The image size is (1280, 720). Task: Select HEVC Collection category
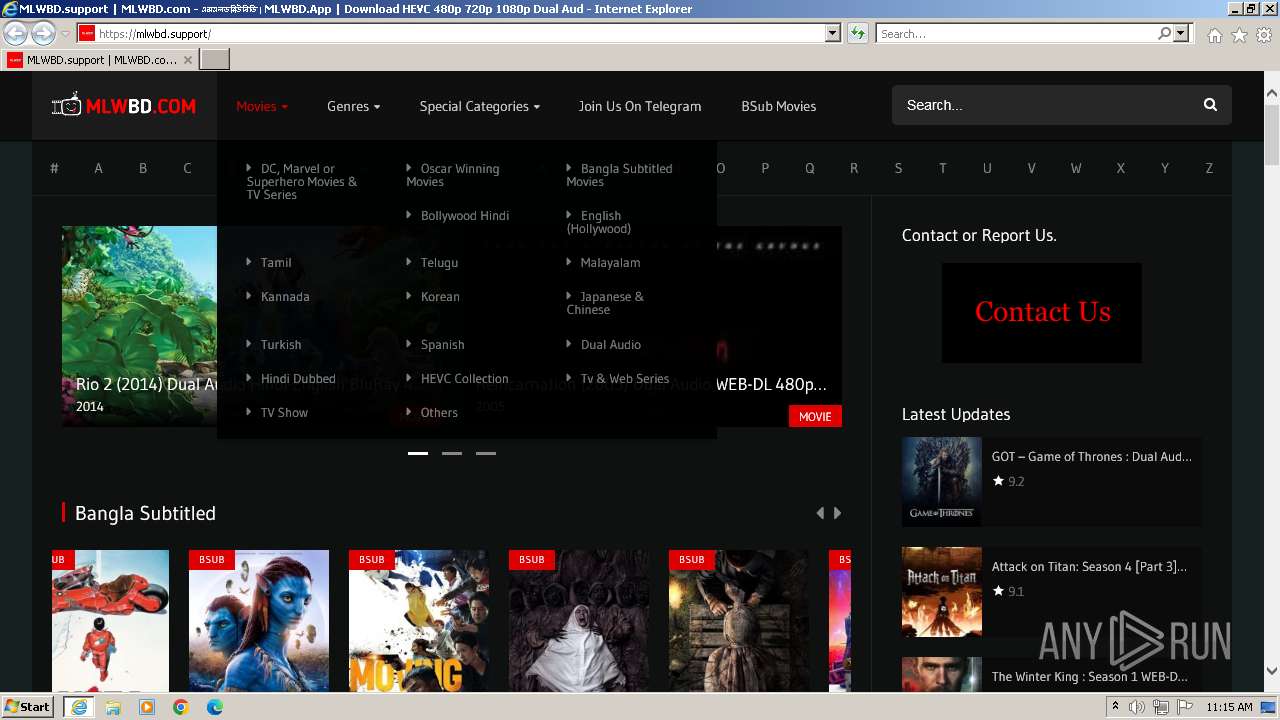457,378
